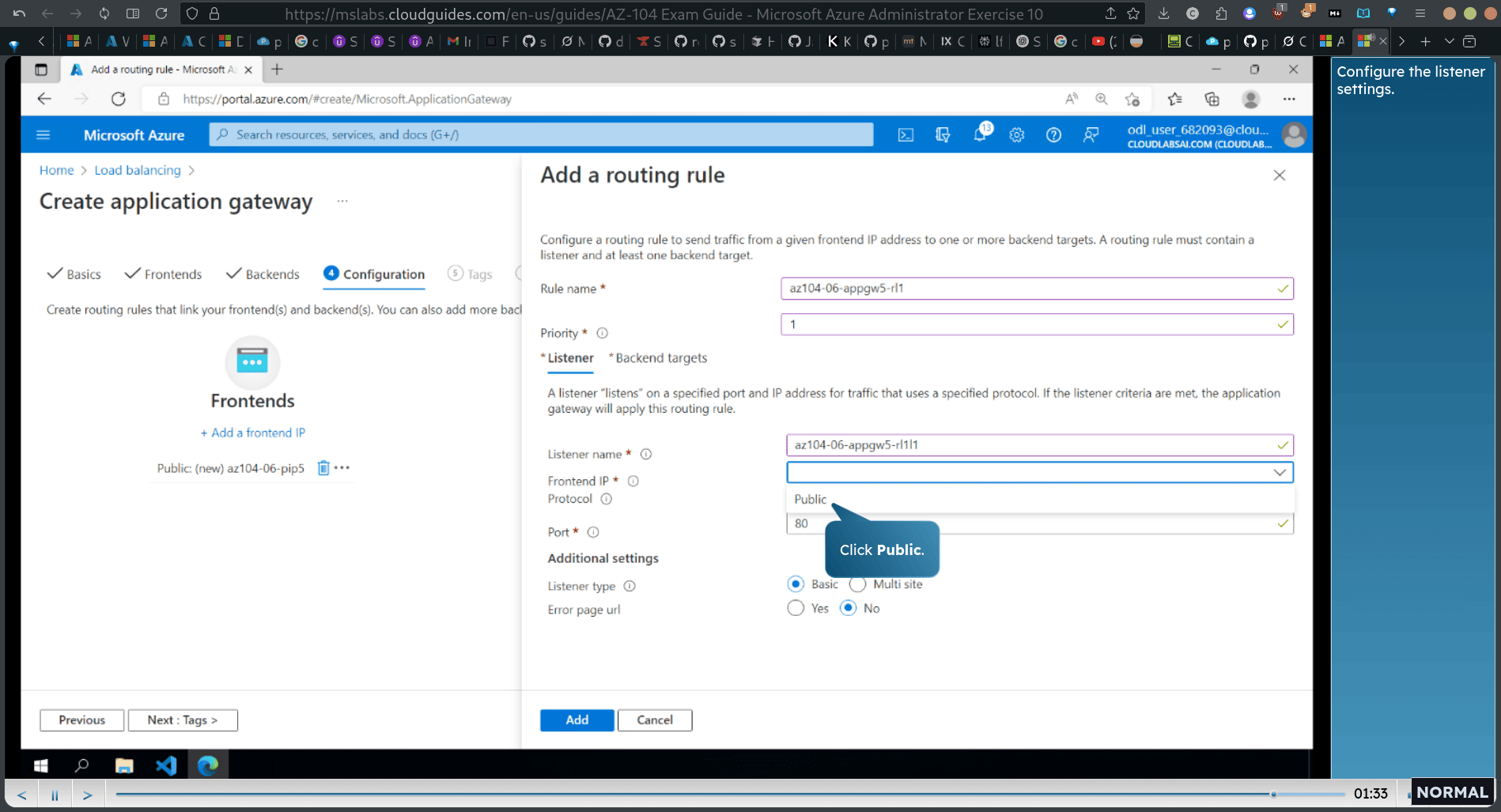Click the Listener name input field
1501x812 pixels.
(1040, 445)
